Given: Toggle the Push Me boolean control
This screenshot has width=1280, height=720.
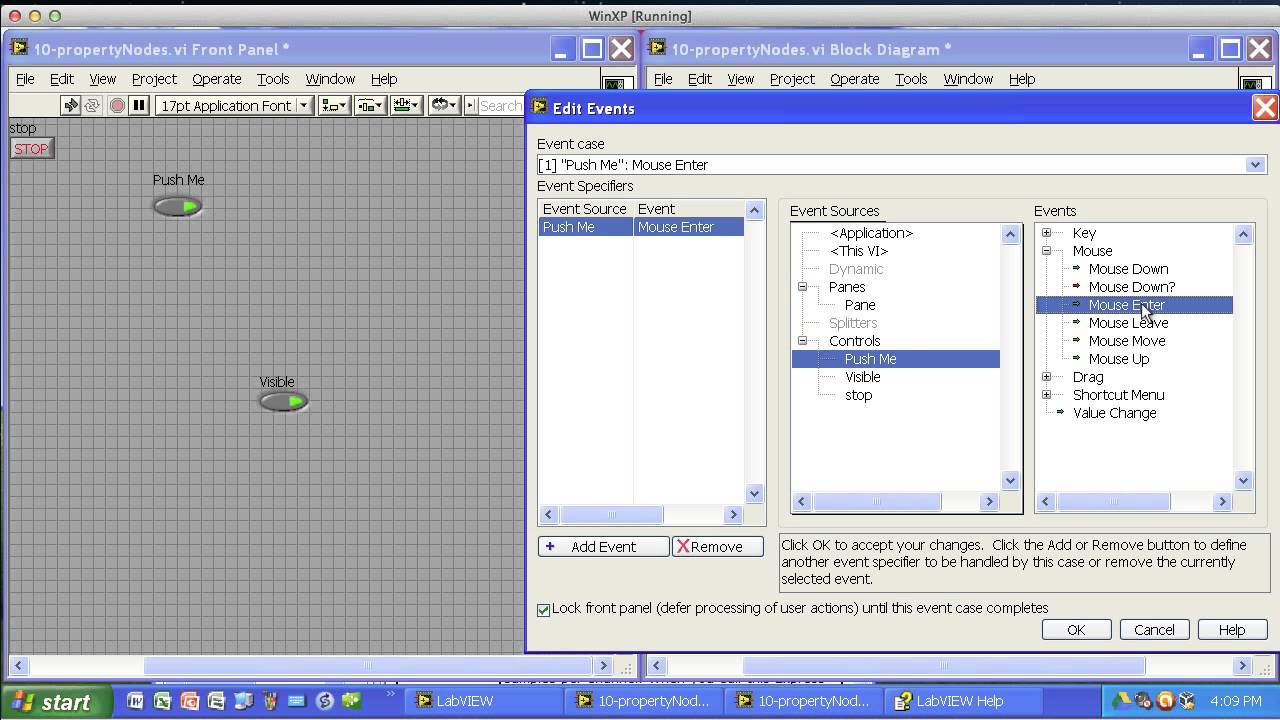Looking at the screenshot, I should pos(177,206).
